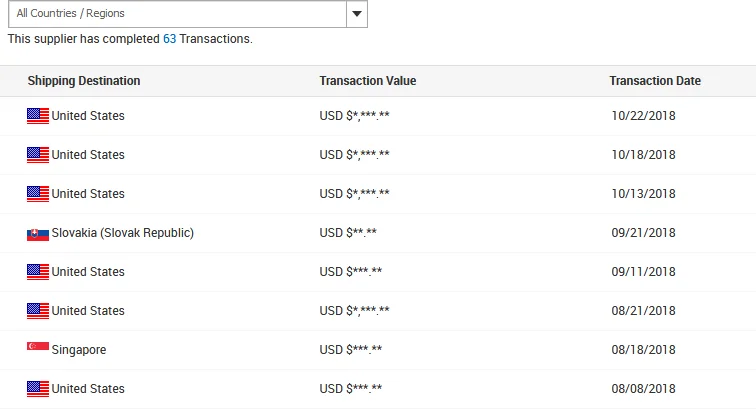Click the Transaction Value column header
This screenshot has width=756, height=409.
(367, 81)
